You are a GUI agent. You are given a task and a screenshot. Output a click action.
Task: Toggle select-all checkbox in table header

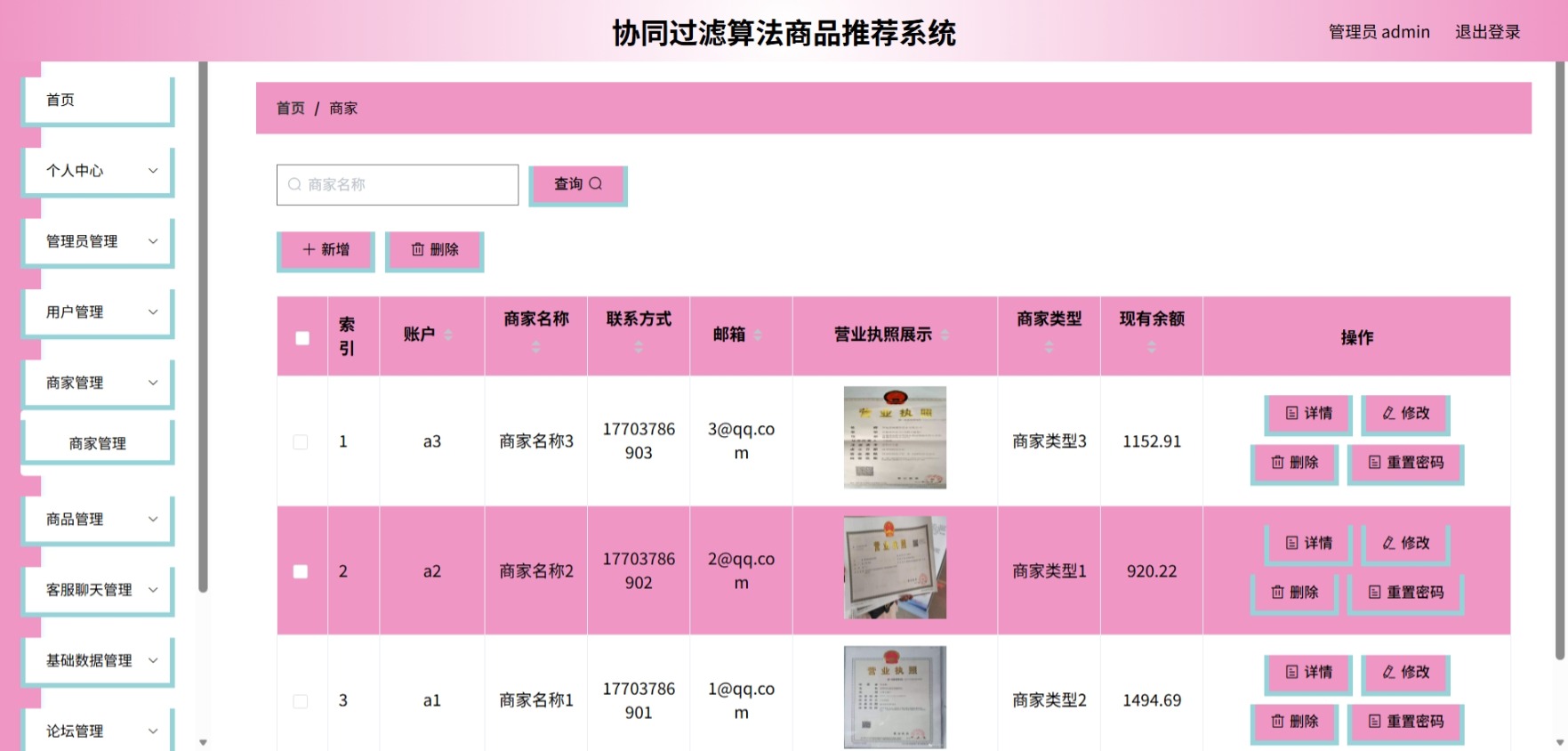pos(302,338)
